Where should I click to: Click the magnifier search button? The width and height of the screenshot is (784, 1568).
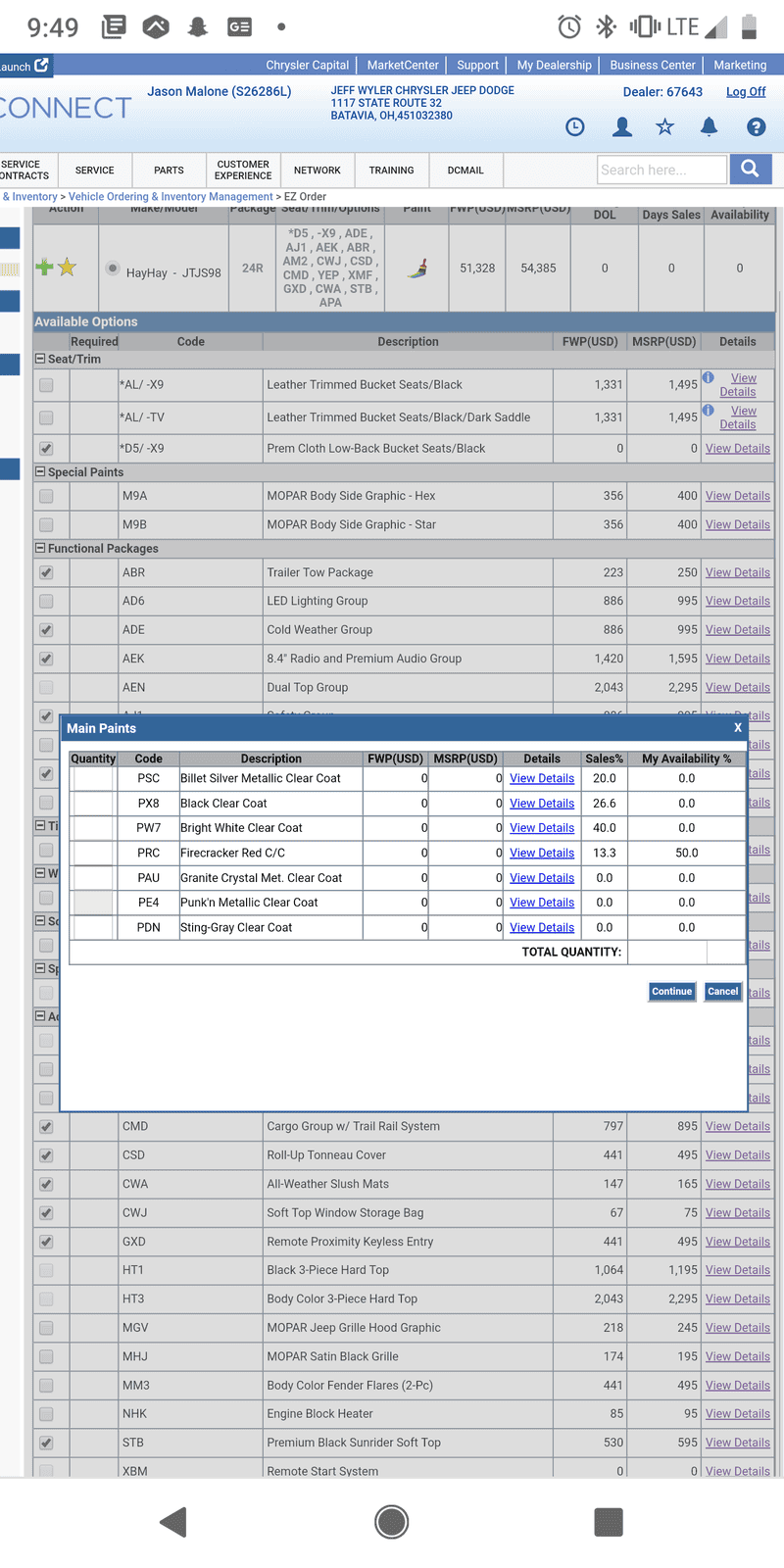[751, 169]
